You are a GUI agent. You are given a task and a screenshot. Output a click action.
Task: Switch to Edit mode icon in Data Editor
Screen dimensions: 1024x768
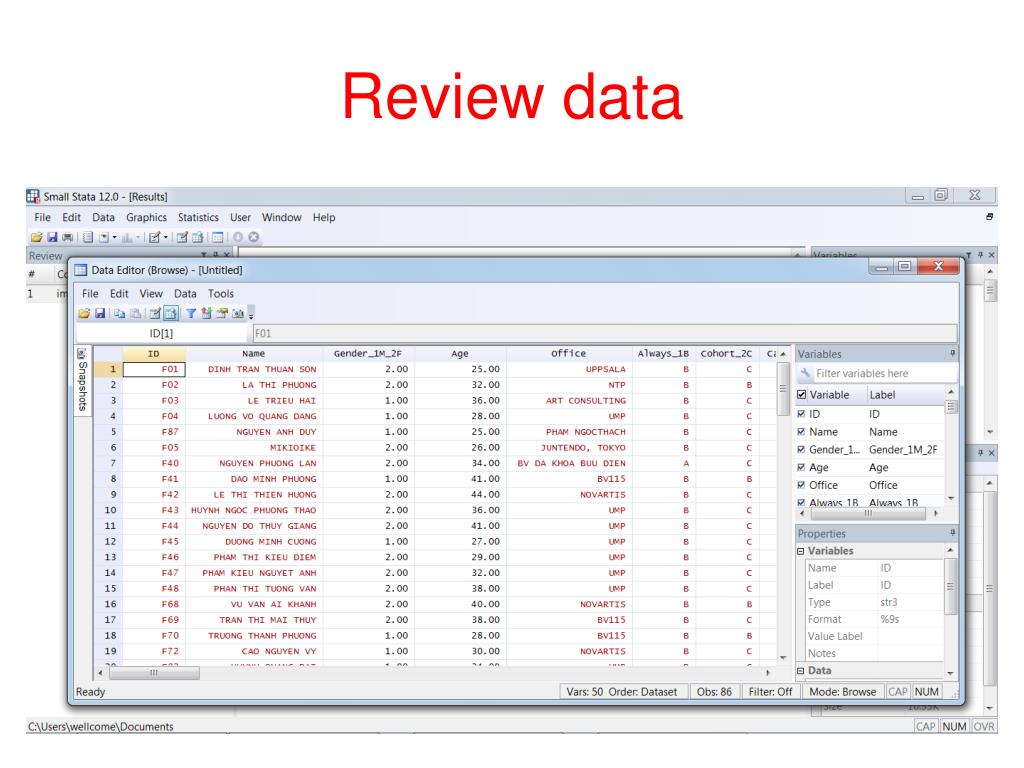tap(155, 313)
